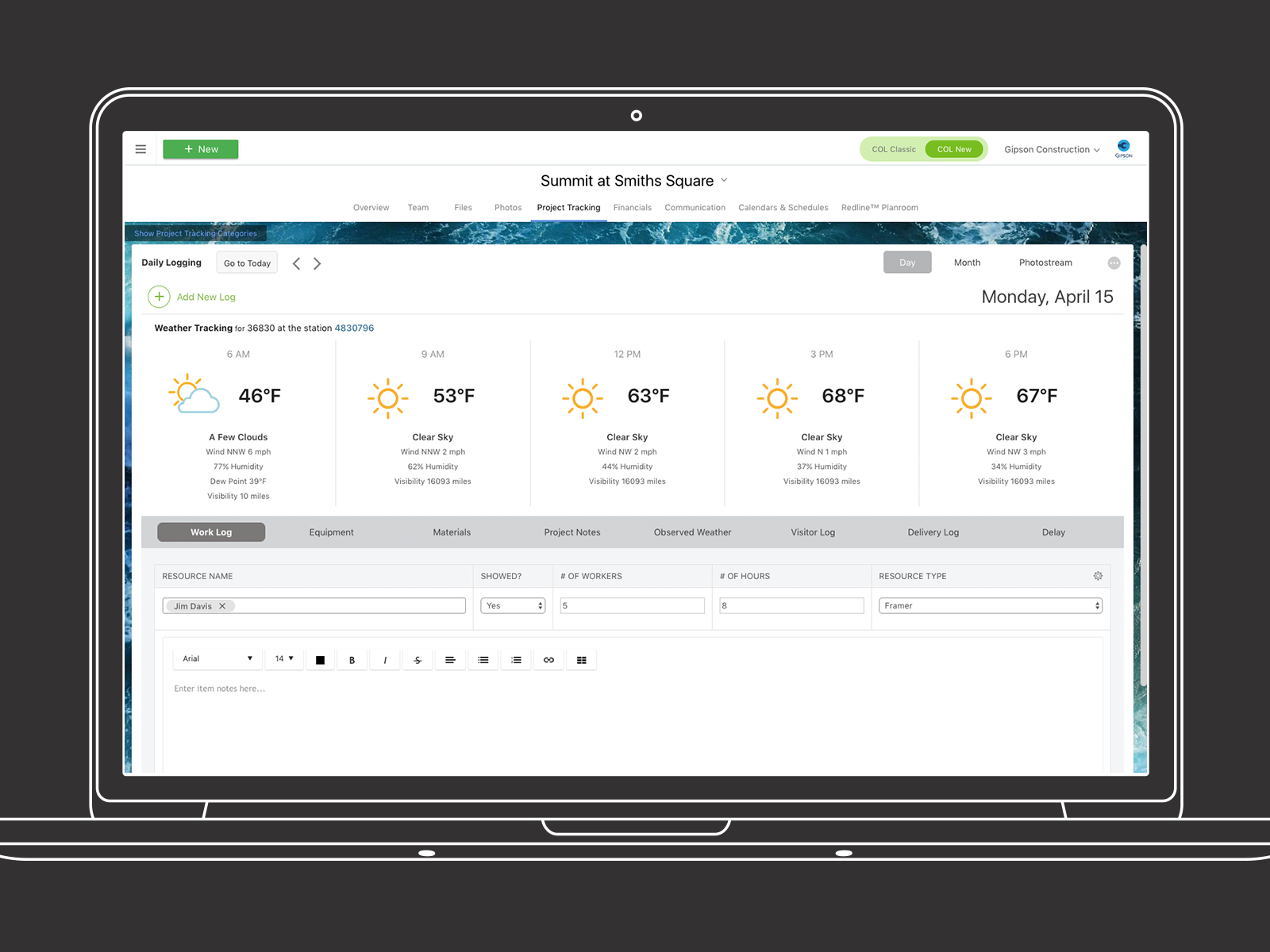Click the page vertical scrollbar
1270x952 pixels.
(x=1143, y=464)
